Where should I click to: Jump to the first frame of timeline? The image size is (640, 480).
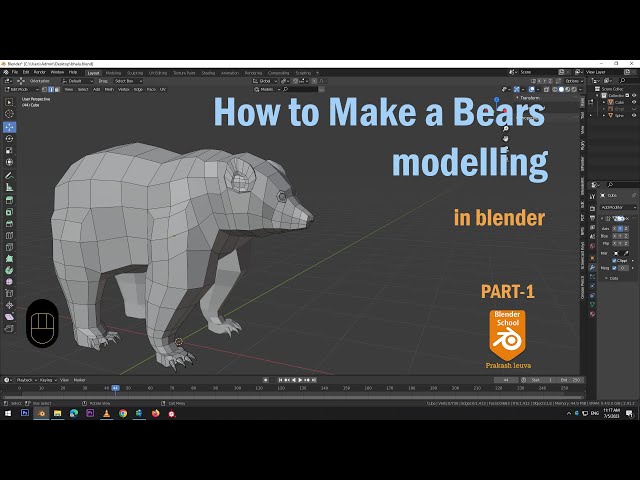[x=280, y=380]
